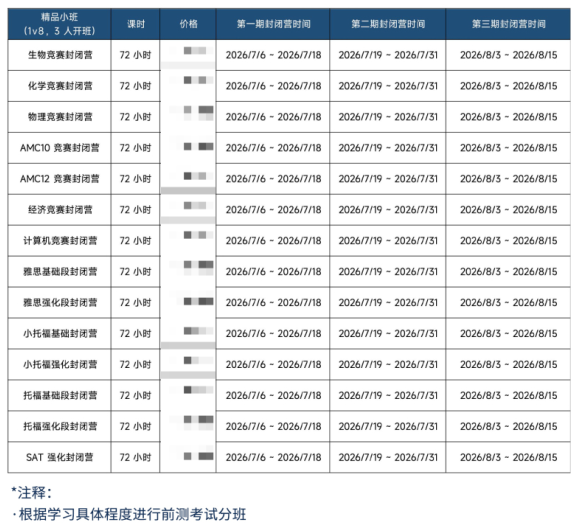Click 2026/7/19 ~ 2026/7/31 in 生物竞赛封闭营 row
This screenshot has height=525, width=578.
pyautogui.click(x=388, y=55)
